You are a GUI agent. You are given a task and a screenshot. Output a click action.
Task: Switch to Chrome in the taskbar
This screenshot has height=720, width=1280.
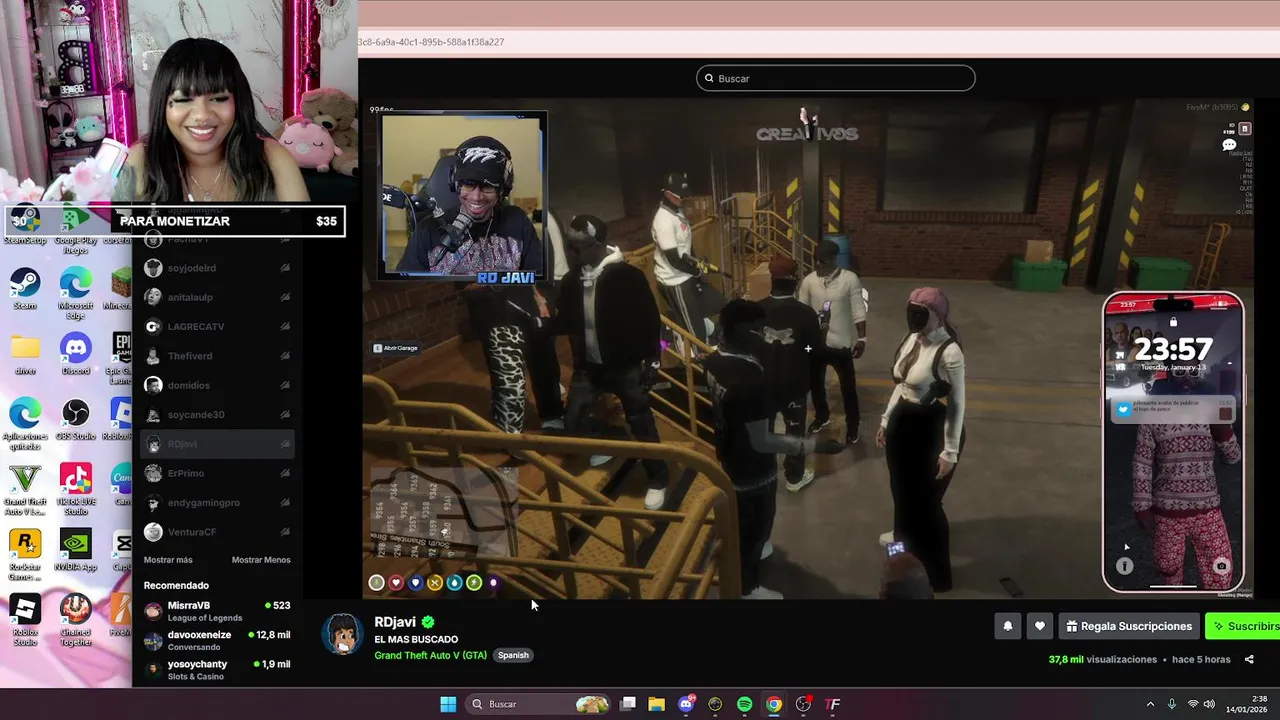click(774, 704)
